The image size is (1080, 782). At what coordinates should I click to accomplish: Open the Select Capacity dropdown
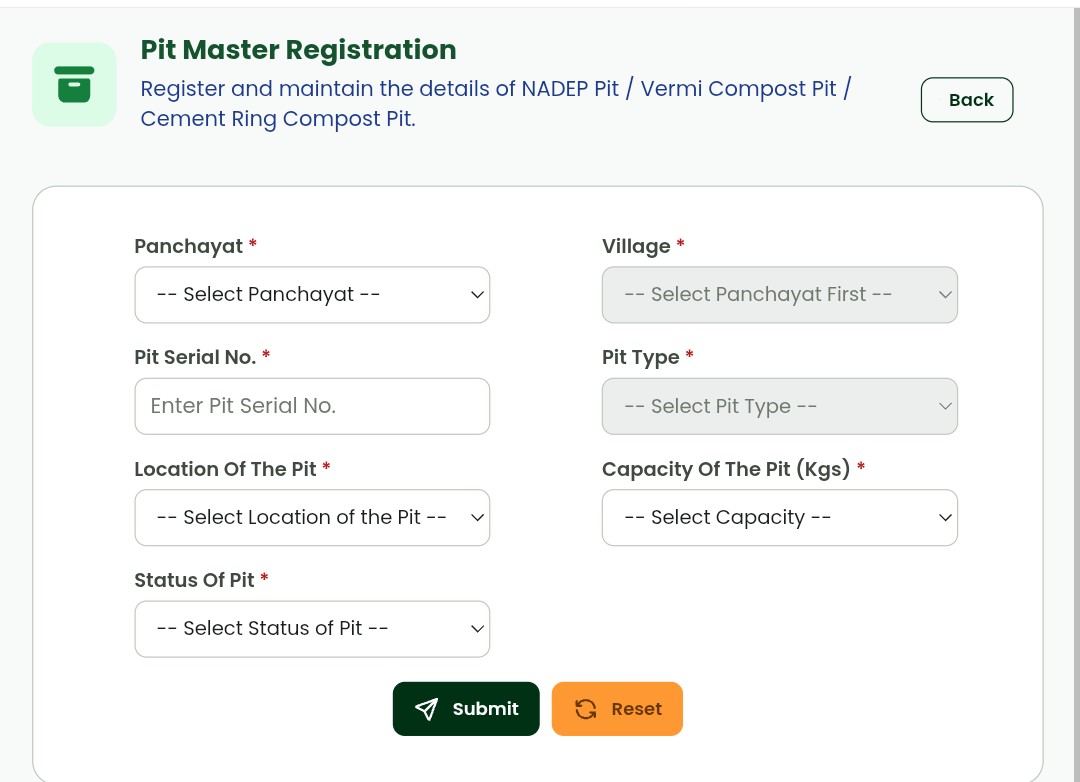click(780, 517)
